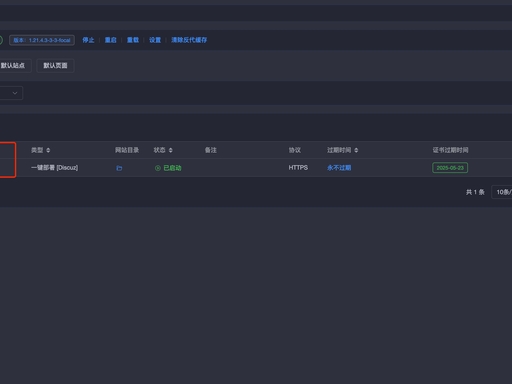Image resolution: width=512 pixels, height=384 pixels.
Task: Click the 永不过期 expiry link
Action: coord(339,168)
